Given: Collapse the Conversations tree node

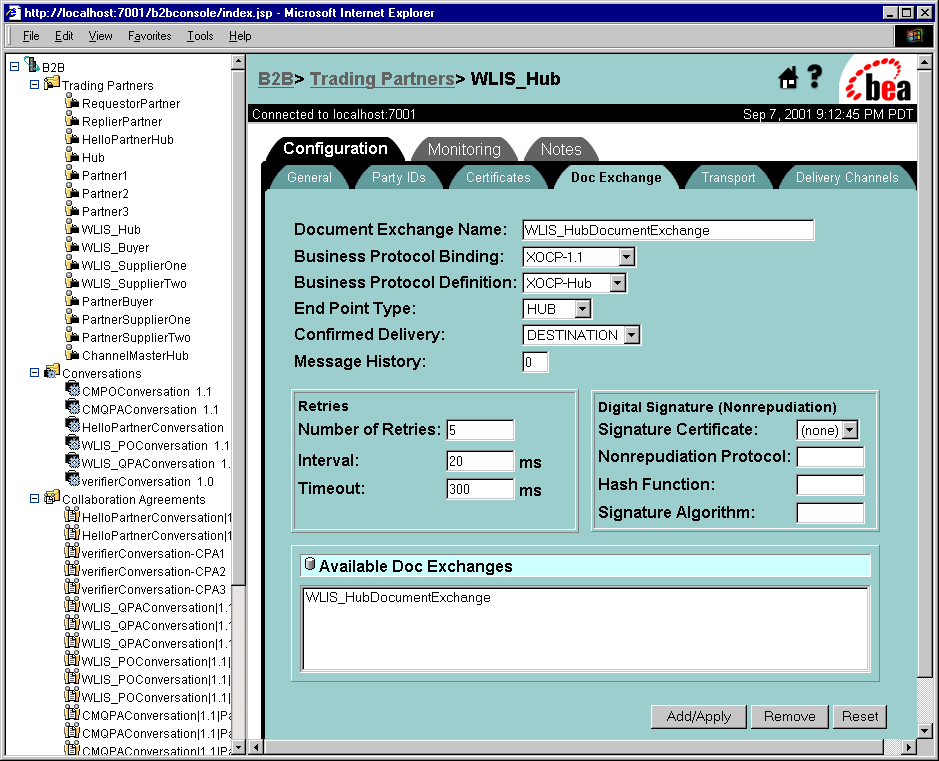Looking at the screenshot, I should pyautogui.click(x=34, y=373).
